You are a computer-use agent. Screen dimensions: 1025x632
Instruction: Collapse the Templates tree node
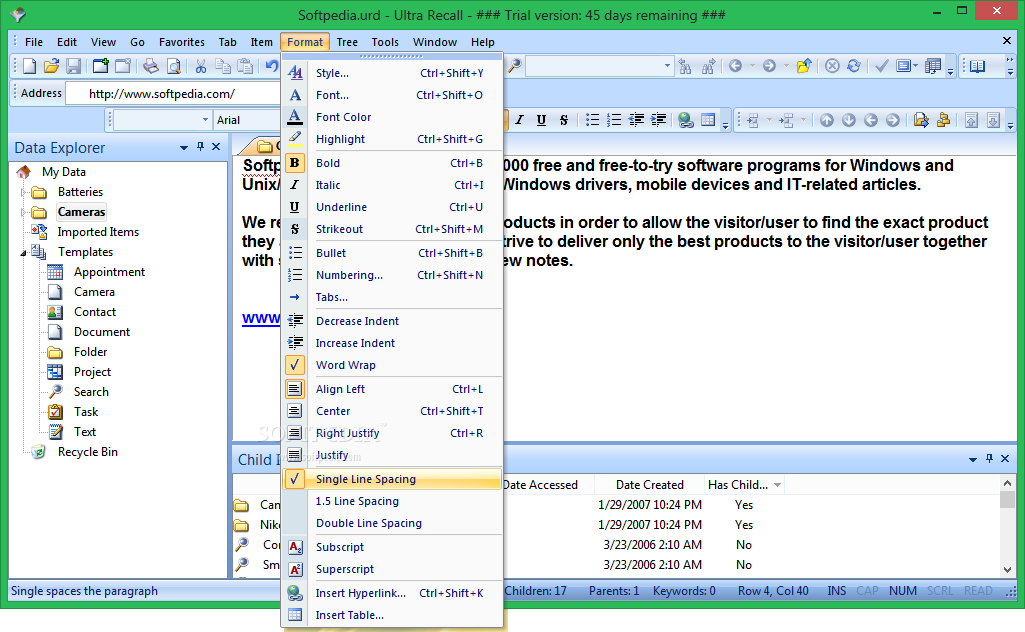point(23,252)
